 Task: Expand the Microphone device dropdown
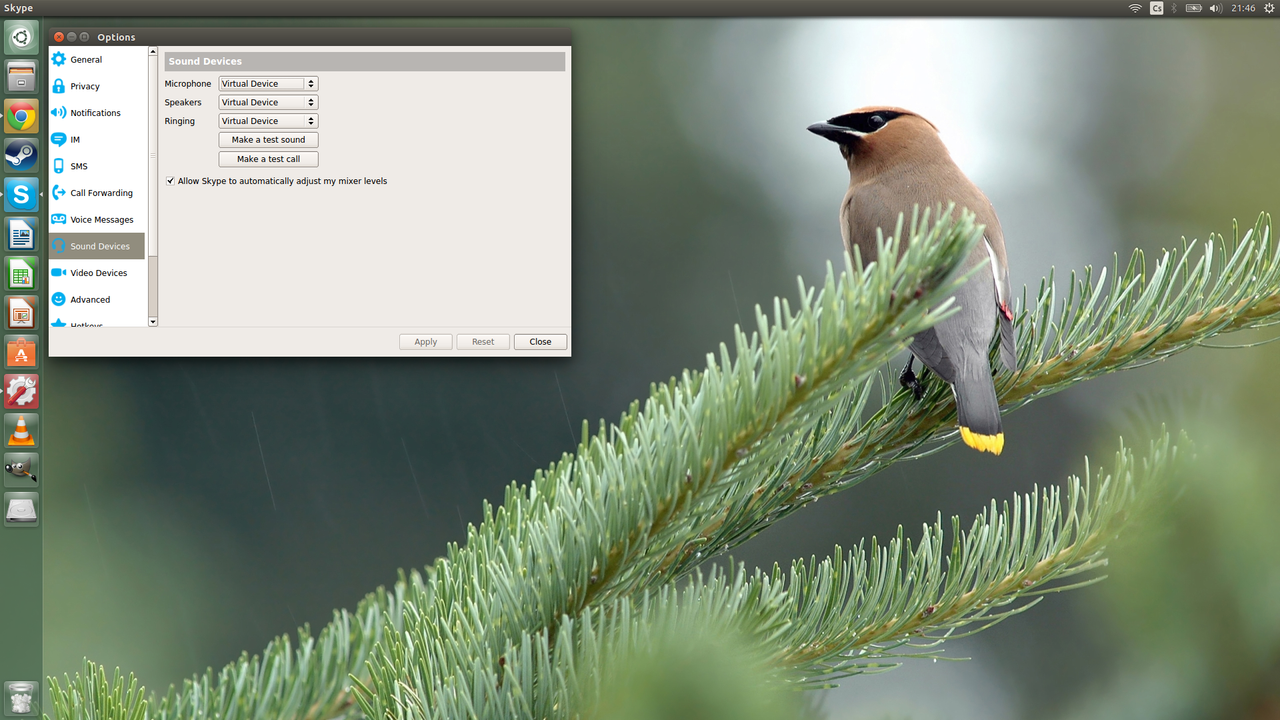(268, 84)
